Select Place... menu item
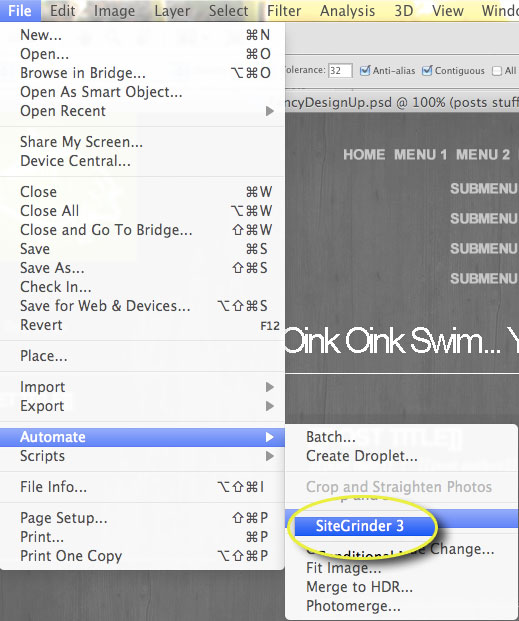This screenshot has width=519, height=621. [x=142, y=356]
